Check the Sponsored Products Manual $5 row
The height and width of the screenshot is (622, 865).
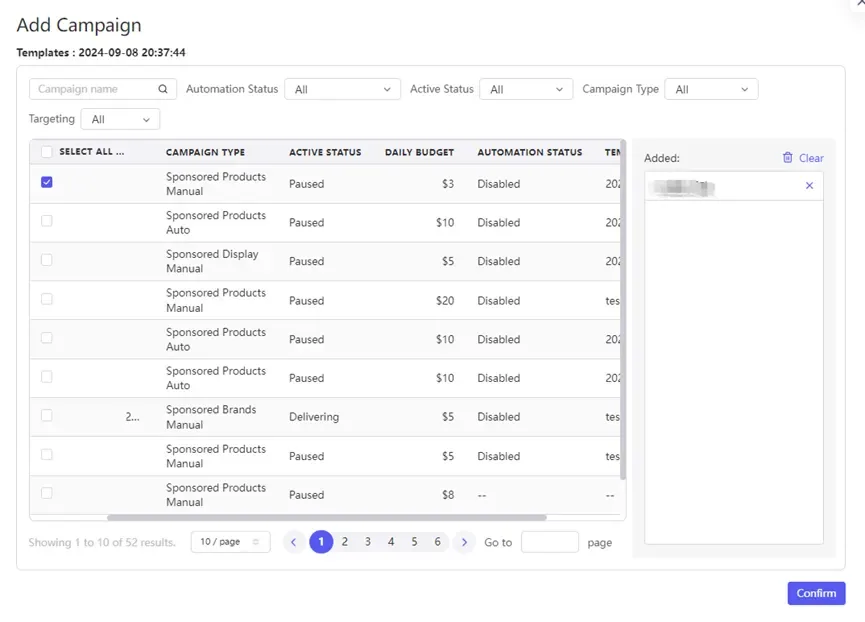47,454
